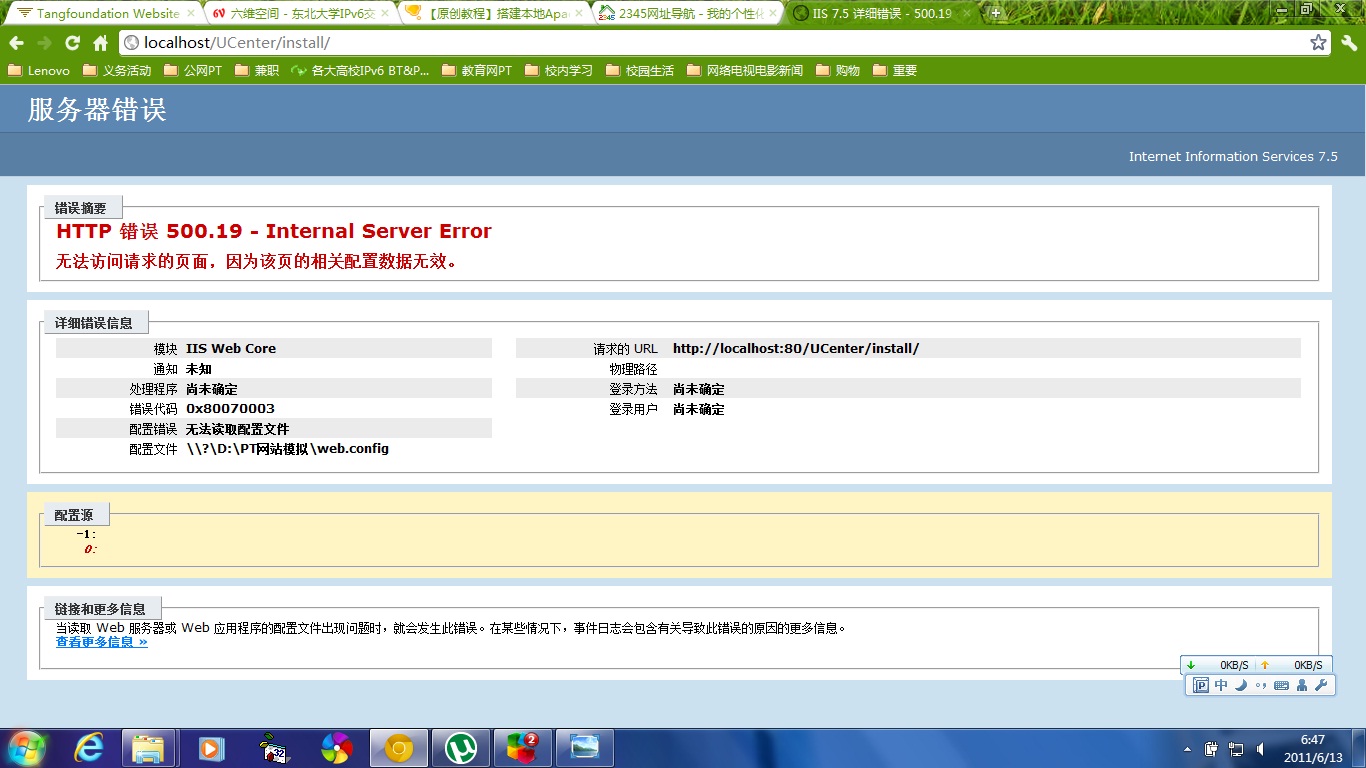Open the 校内学习 bookmarks folder
Screen dimensions: 1366x768
(559, 71)
